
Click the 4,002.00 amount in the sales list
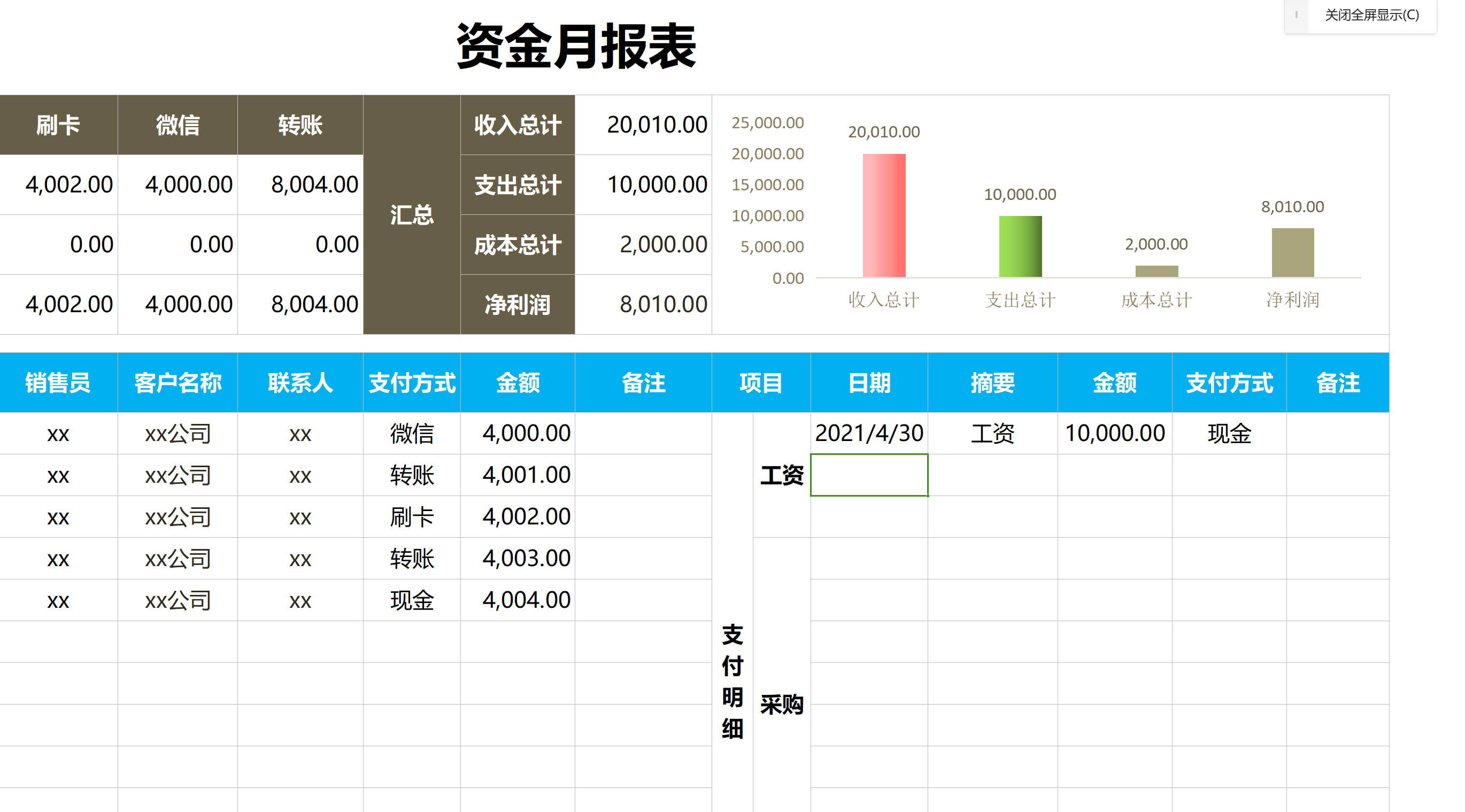click(x=518, y=516)
